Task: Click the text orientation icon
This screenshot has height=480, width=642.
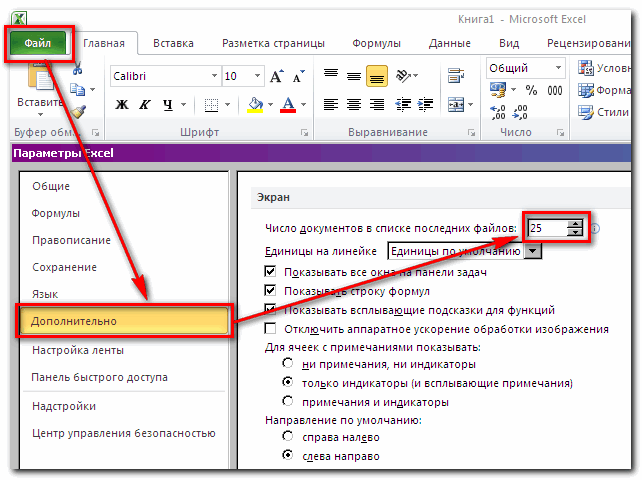Action: 403,75
